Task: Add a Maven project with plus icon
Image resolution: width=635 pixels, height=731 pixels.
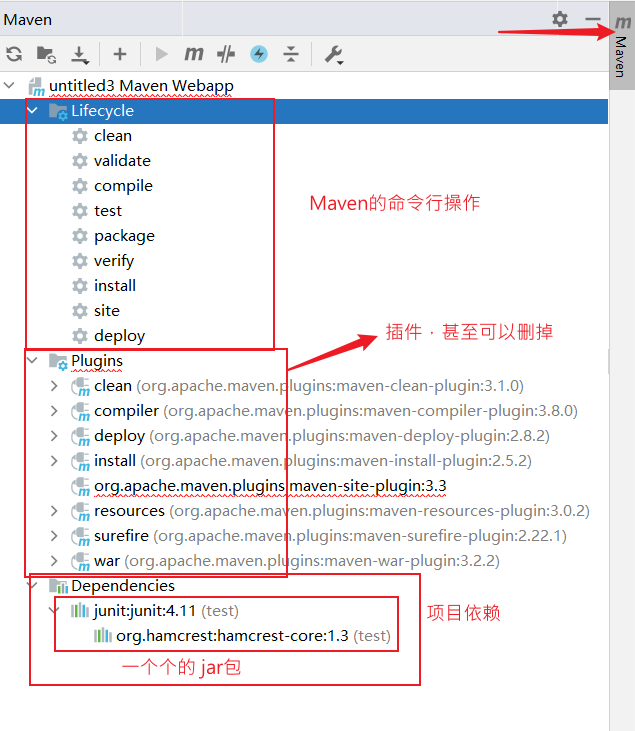Action: point(120,54)
